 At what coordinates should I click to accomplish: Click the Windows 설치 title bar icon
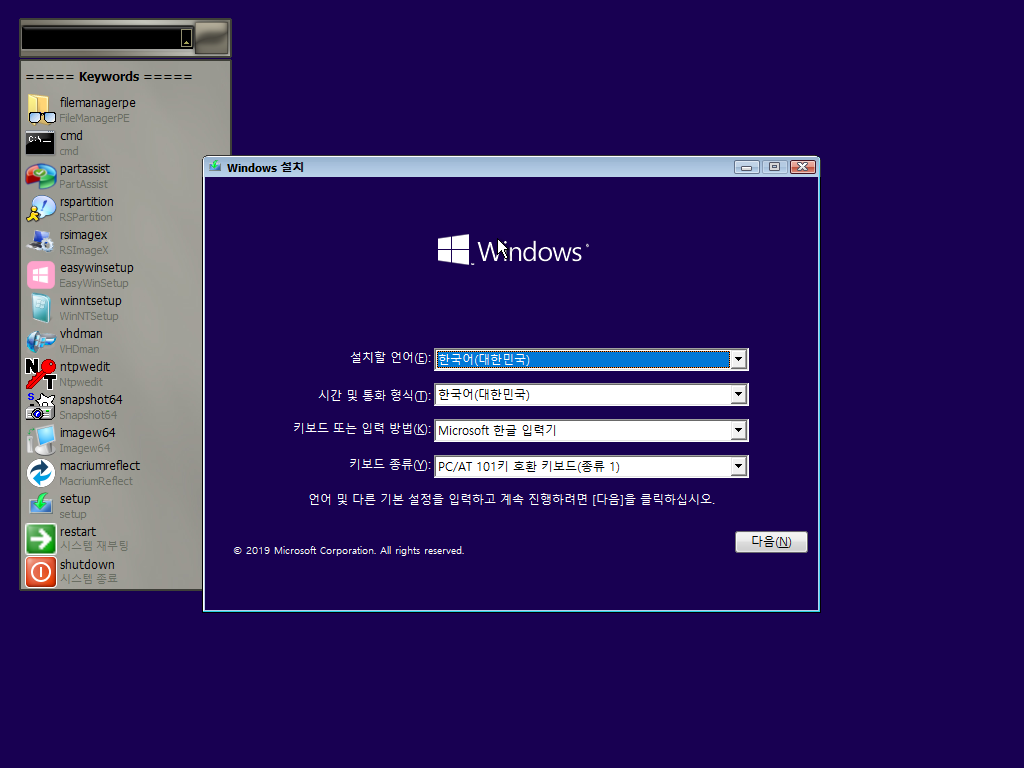coord(215,167)
